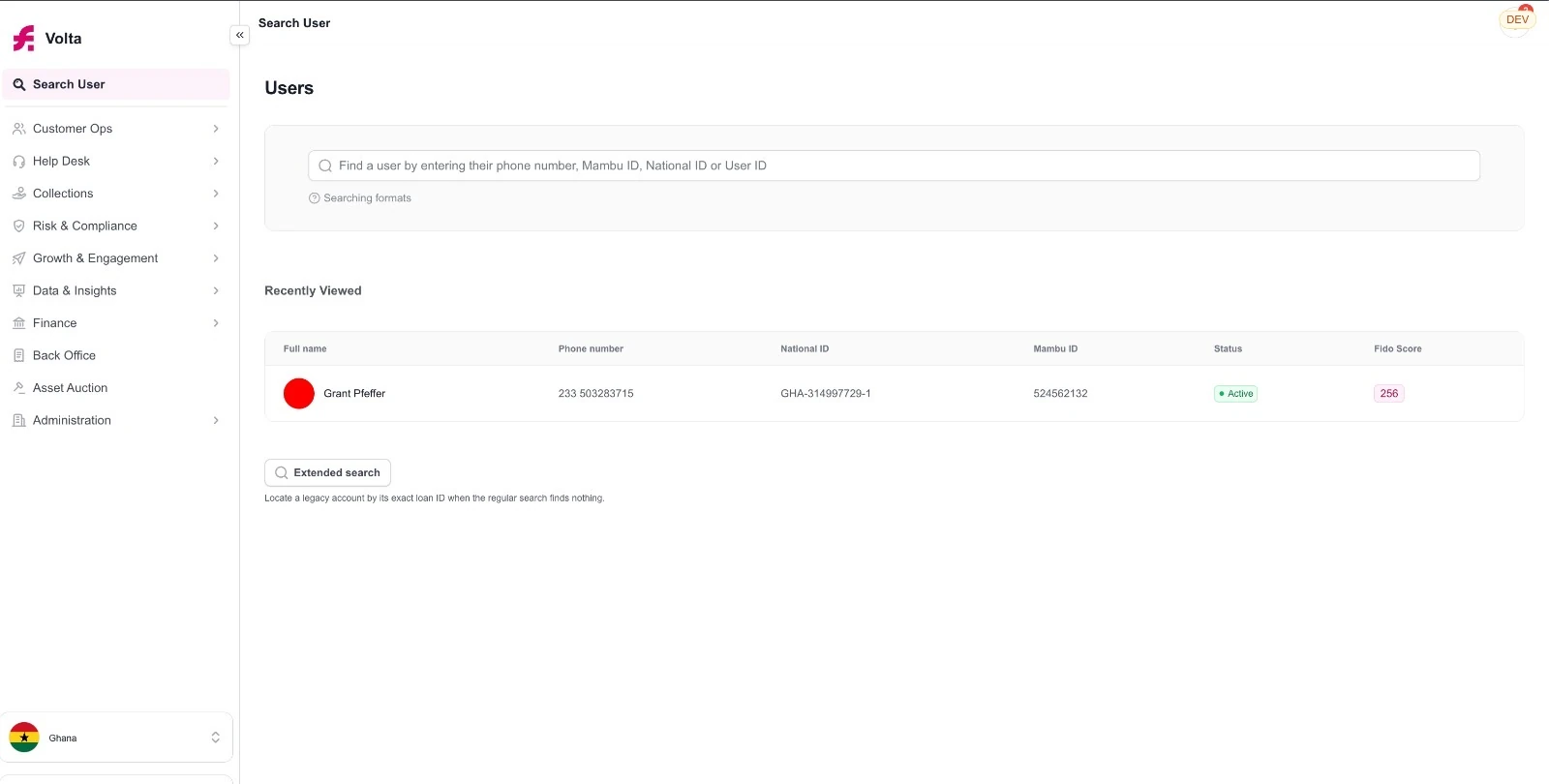The image size is (1549, 784).
Task: Click the Finance bank icon
Action: point(19,323)
